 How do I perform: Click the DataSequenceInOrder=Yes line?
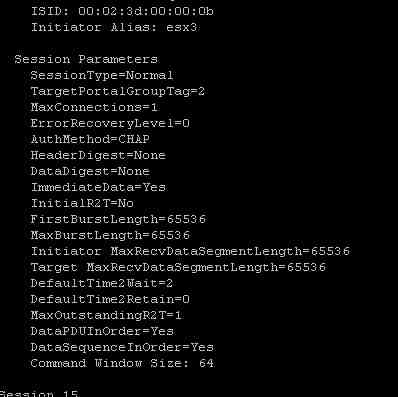click(122, 347)
